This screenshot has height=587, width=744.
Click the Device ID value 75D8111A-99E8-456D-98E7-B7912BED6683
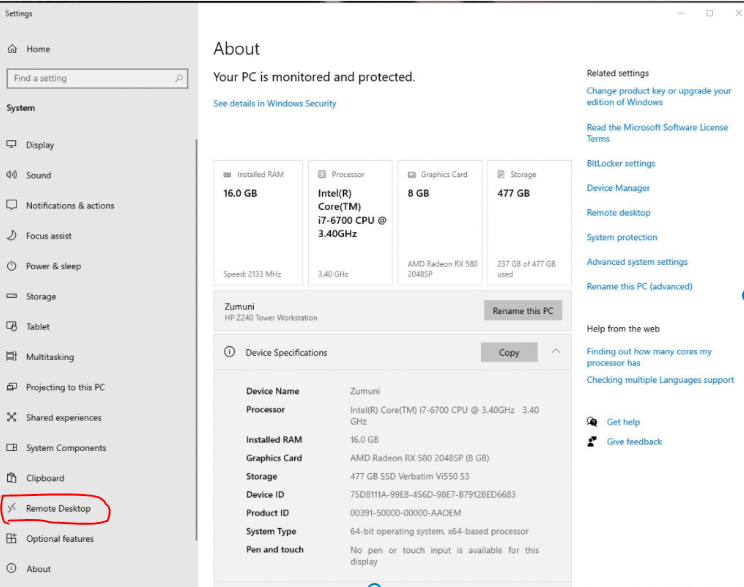click(433, 494)
